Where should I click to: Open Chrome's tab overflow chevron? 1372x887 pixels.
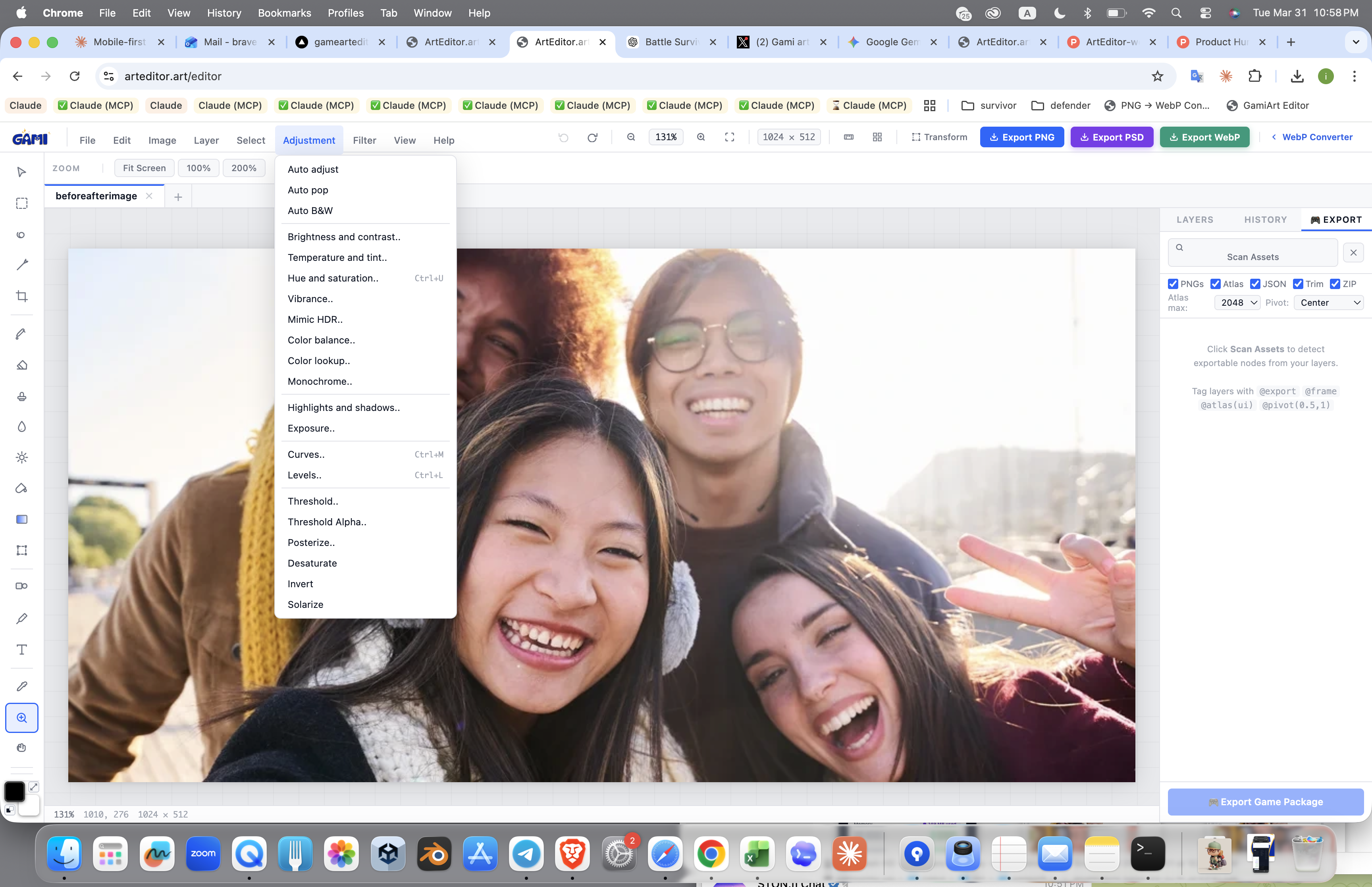tap(1356, 42)
